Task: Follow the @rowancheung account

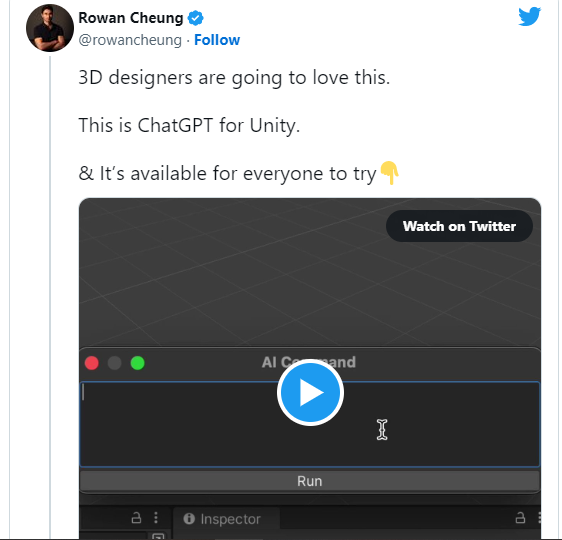Action: click(x=217, y=40)
